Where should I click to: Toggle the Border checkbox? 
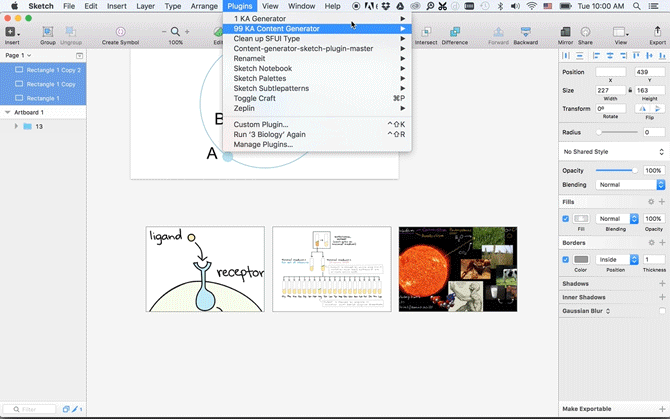tap(565, 260)
